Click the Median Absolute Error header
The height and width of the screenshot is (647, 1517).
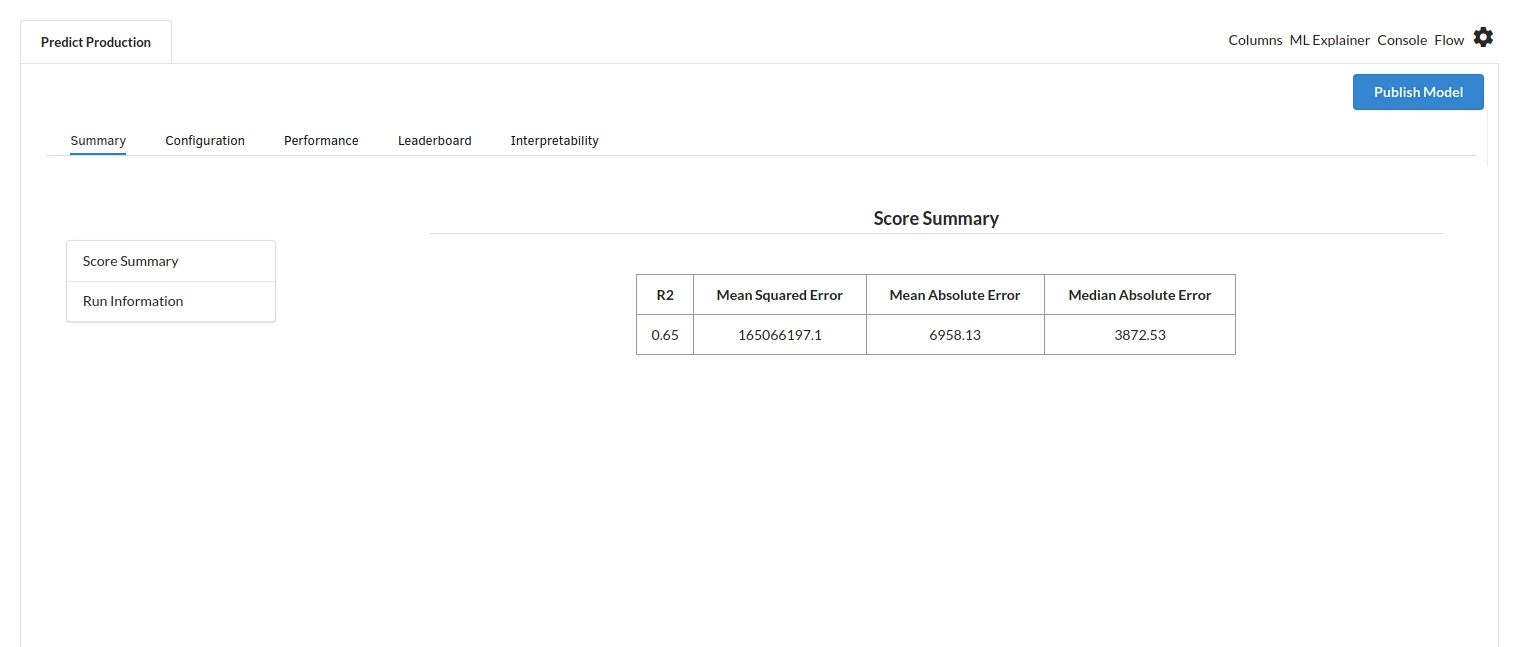click(1139, 295)
